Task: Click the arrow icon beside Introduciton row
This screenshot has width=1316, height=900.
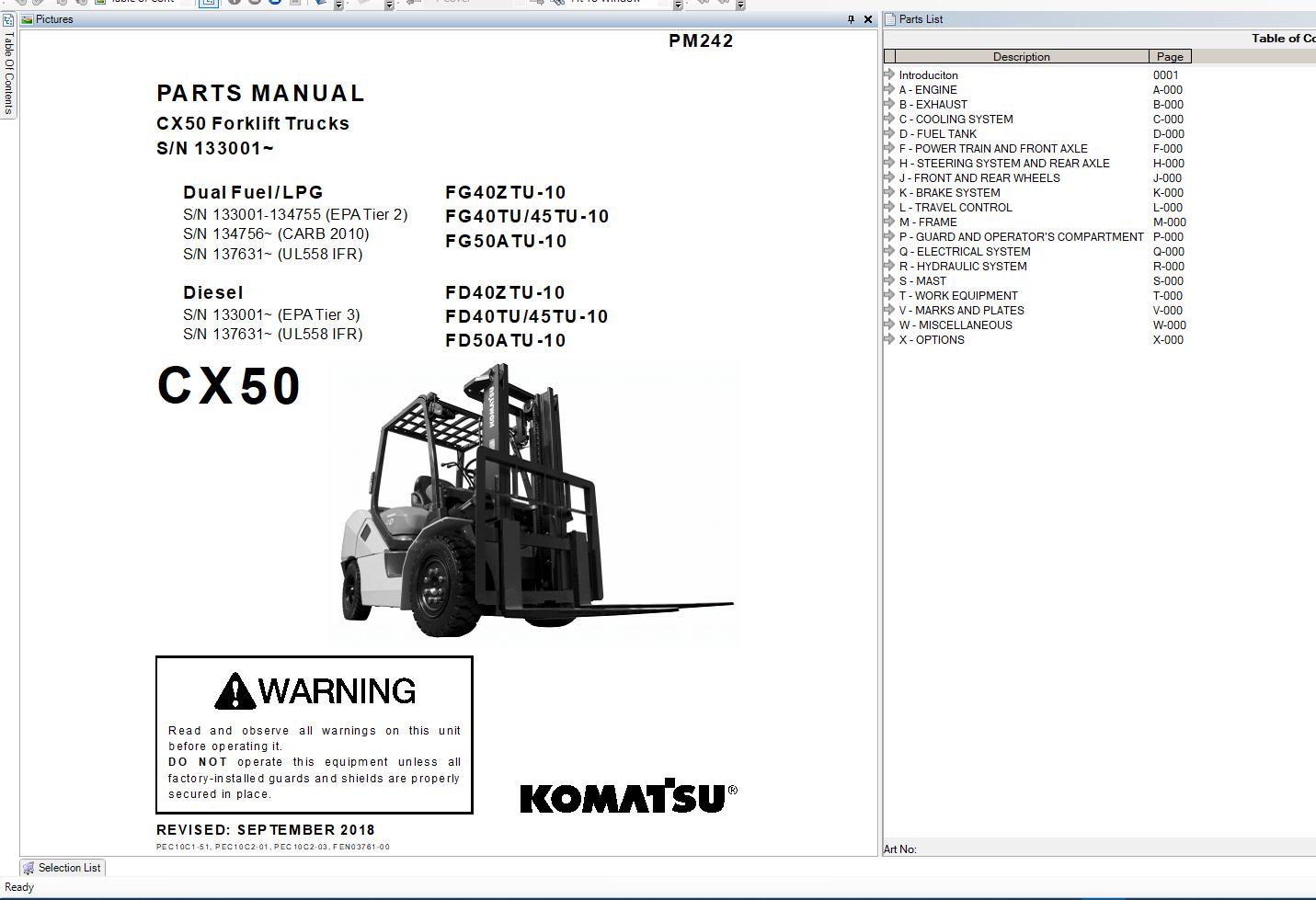Action: coord(889,74)
